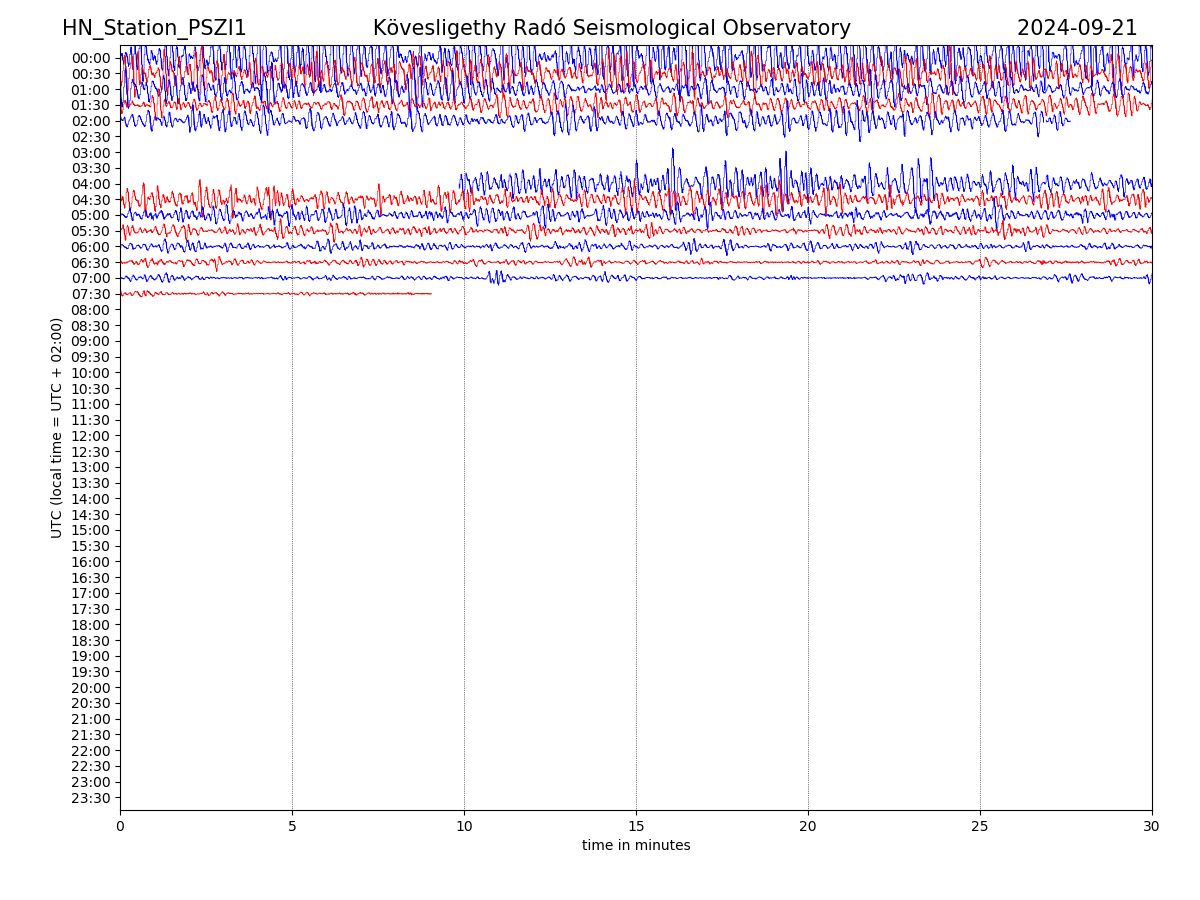Click the 0 tick on the minutes axis
The width and height of the screenshot is (1200, 900).
tap(120, 827)
